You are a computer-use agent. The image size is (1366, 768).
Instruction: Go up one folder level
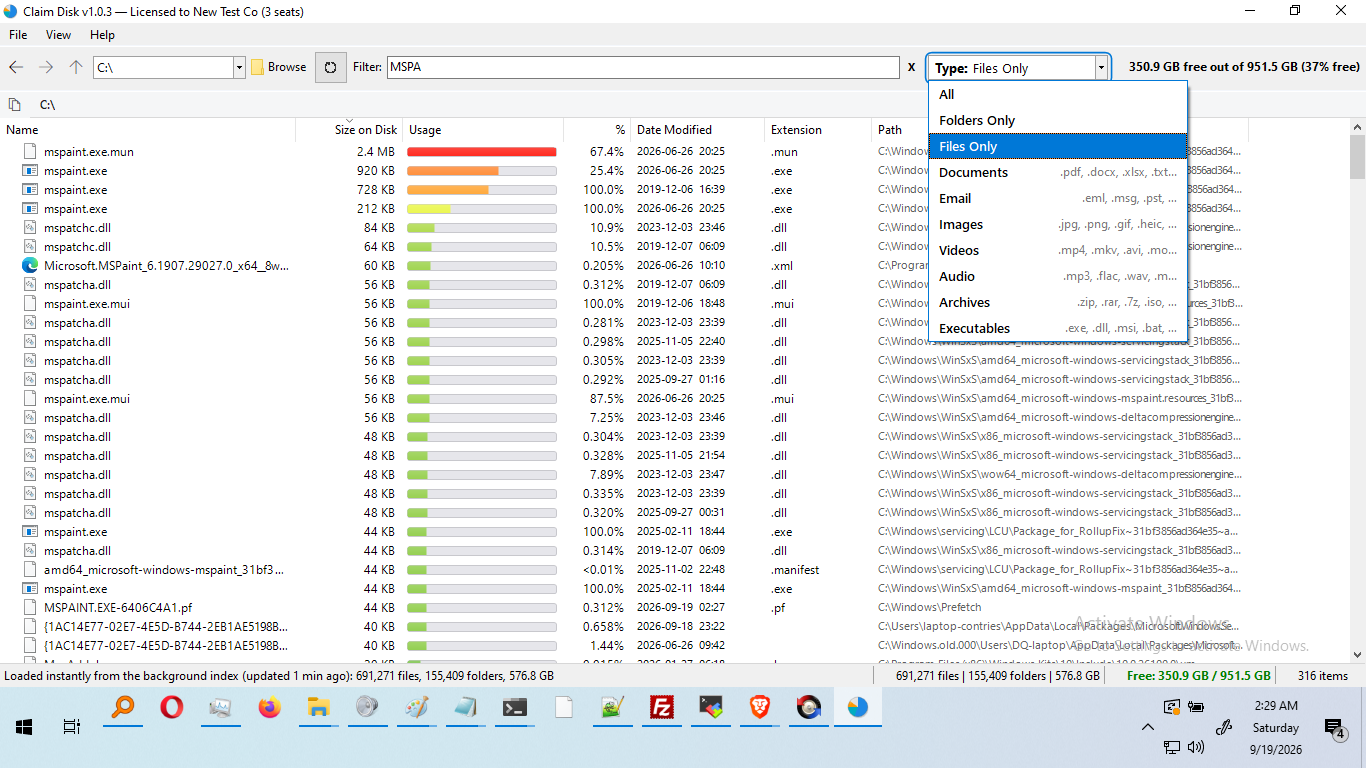pyautogui.click(x=76, y=67)
